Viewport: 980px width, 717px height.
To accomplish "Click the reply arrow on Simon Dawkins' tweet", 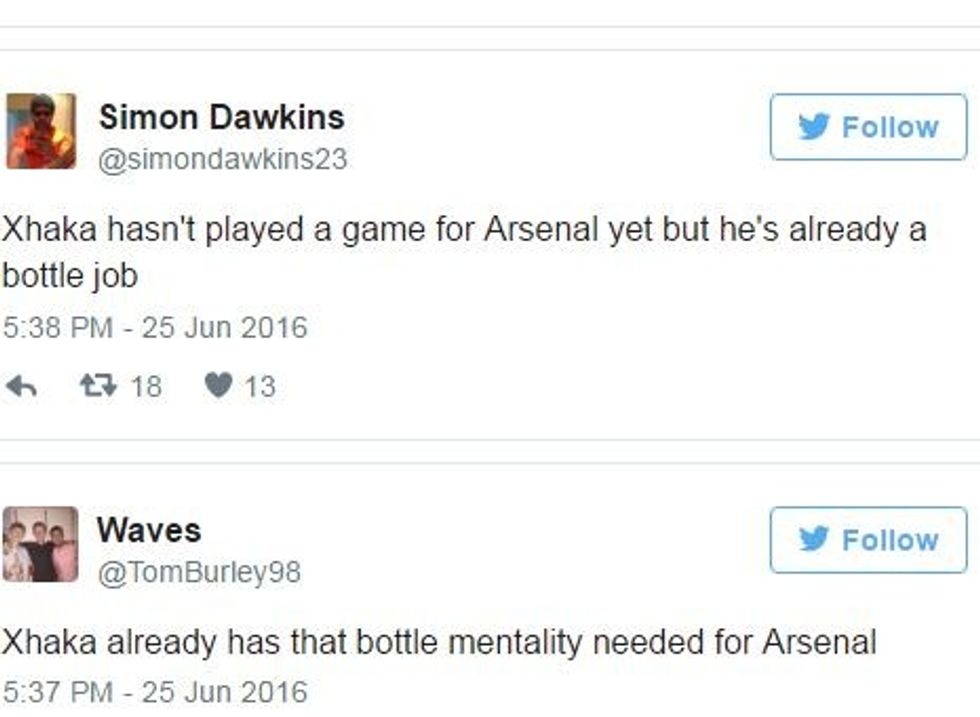I will click(21, 386).
